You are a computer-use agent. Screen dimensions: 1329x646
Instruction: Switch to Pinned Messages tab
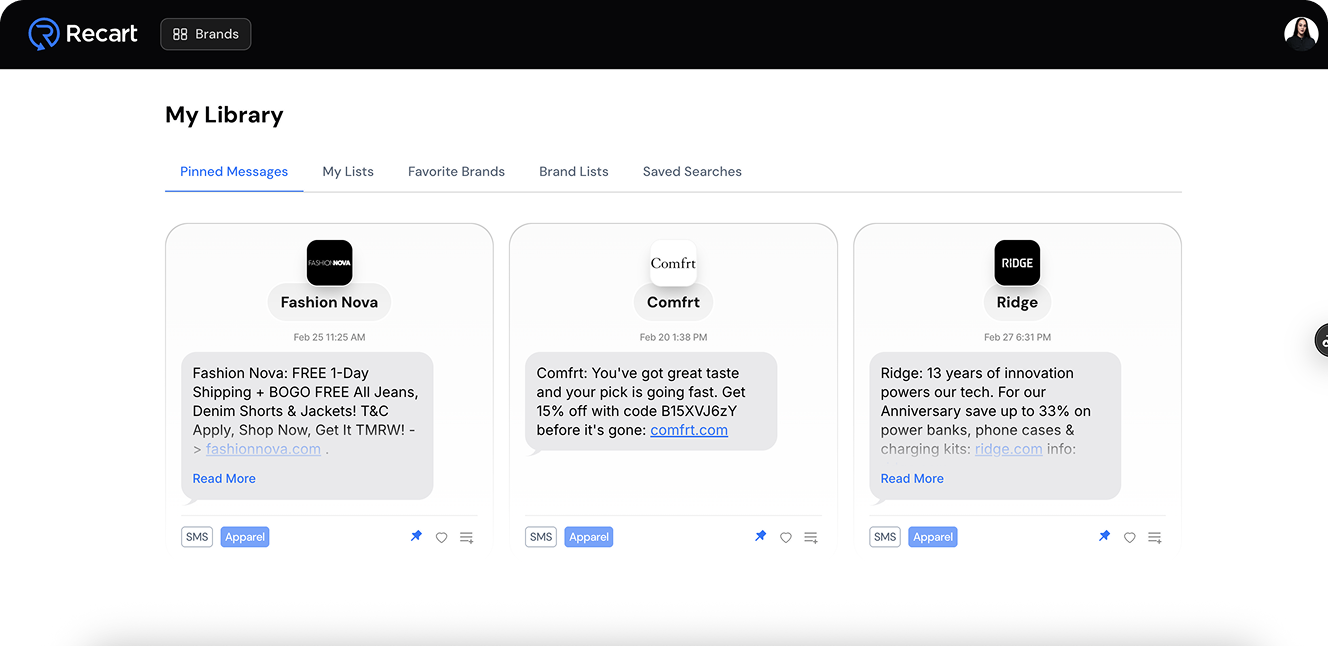click(x=234, y=172)
